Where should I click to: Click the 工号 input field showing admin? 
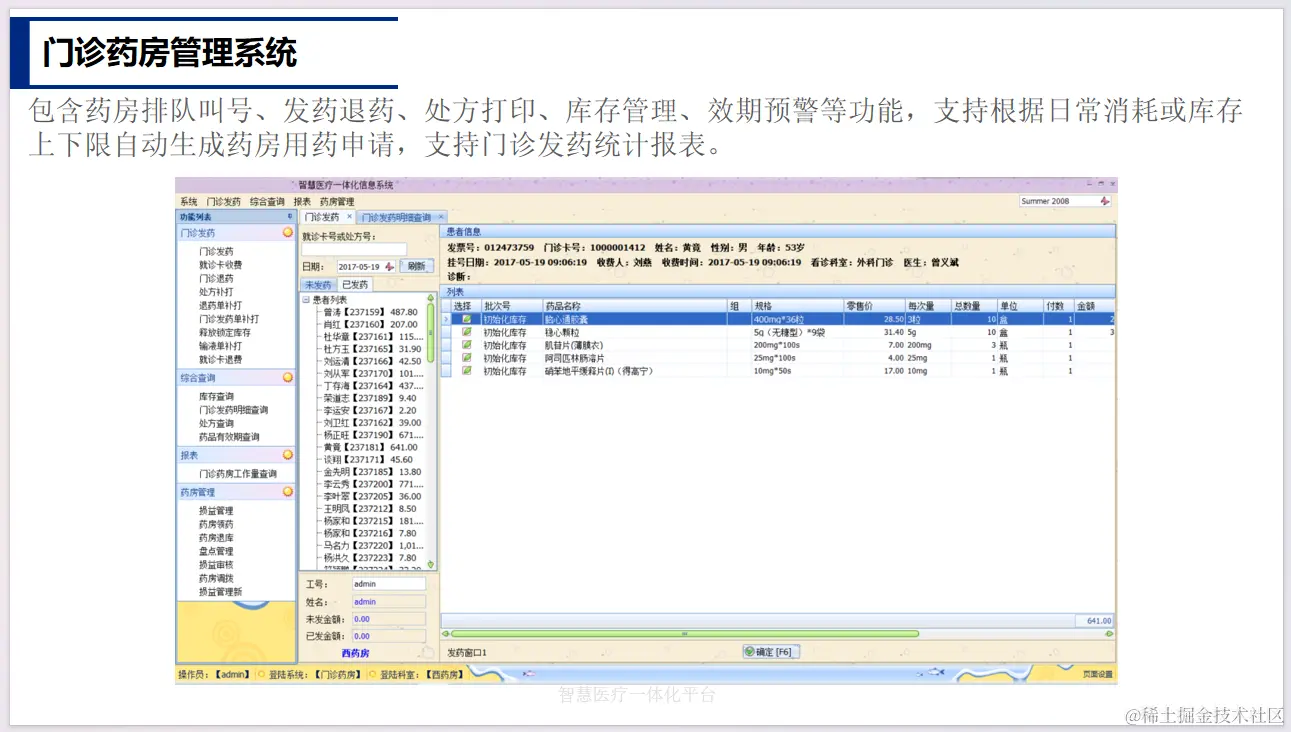388,584
